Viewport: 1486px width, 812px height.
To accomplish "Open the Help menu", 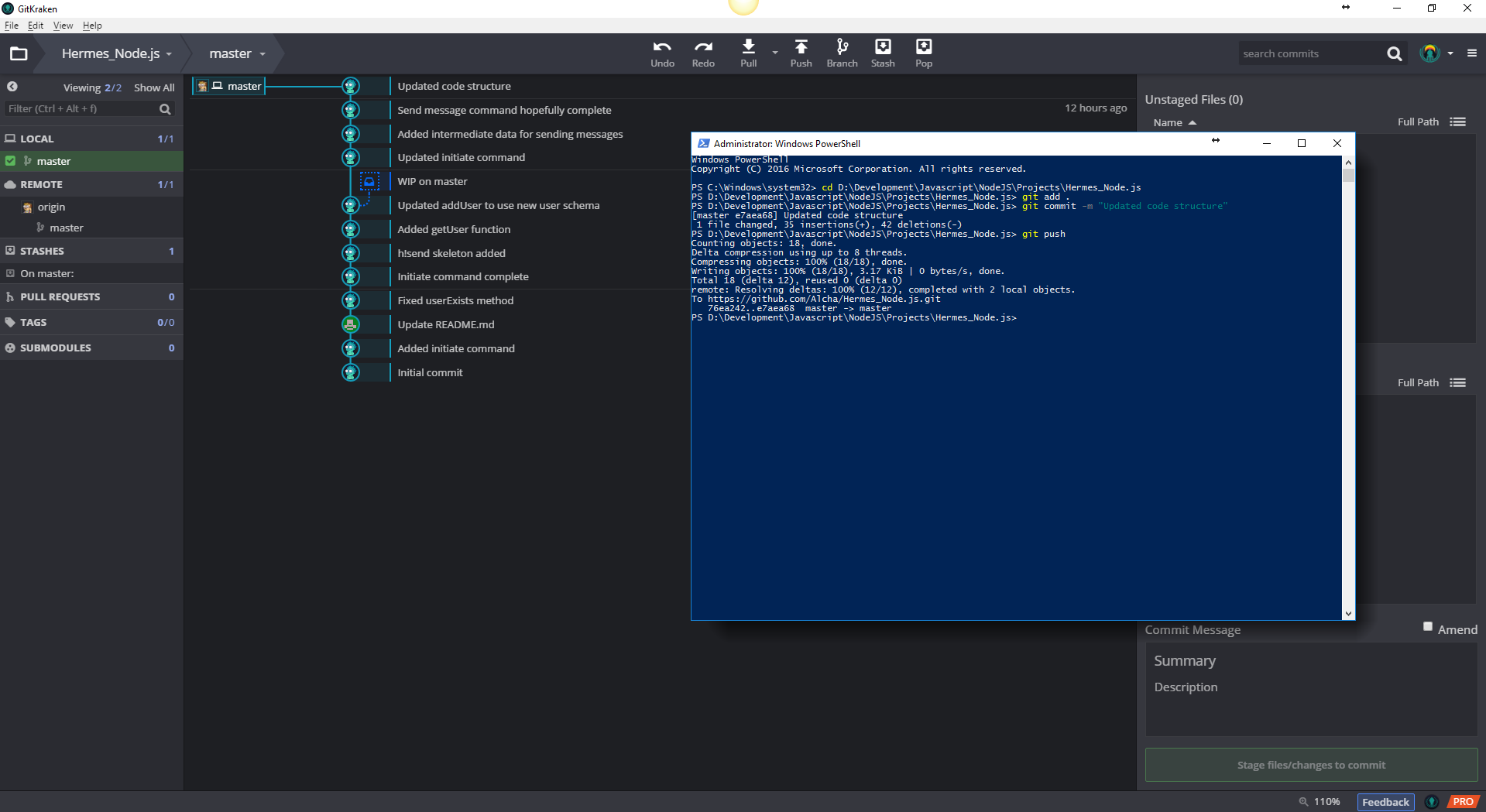I will coord(92,26).
